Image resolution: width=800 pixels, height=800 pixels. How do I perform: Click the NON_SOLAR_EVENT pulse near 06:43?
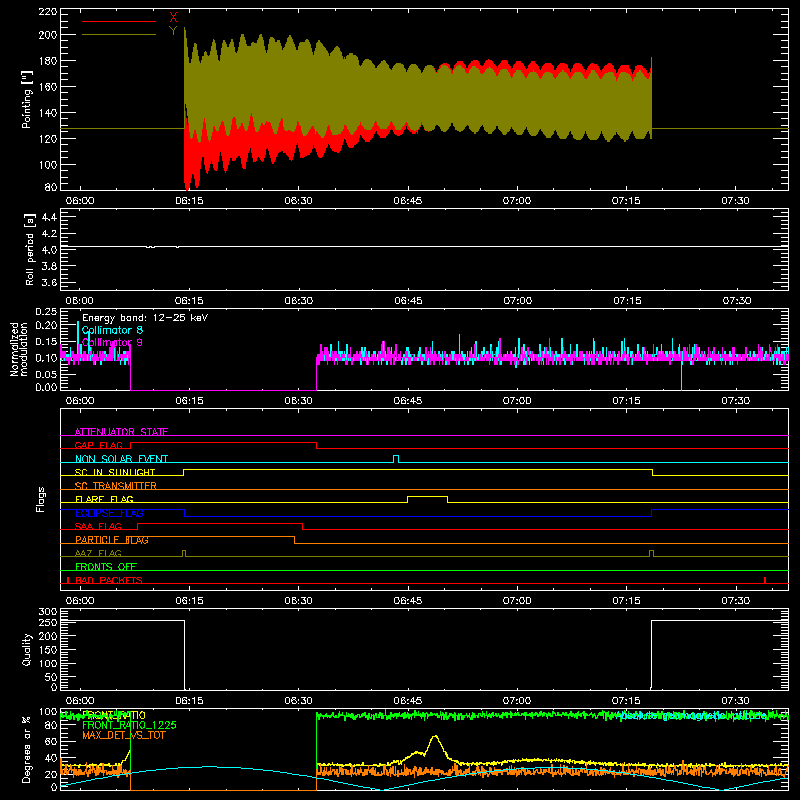pyautogui.click(x=396, y=458)
